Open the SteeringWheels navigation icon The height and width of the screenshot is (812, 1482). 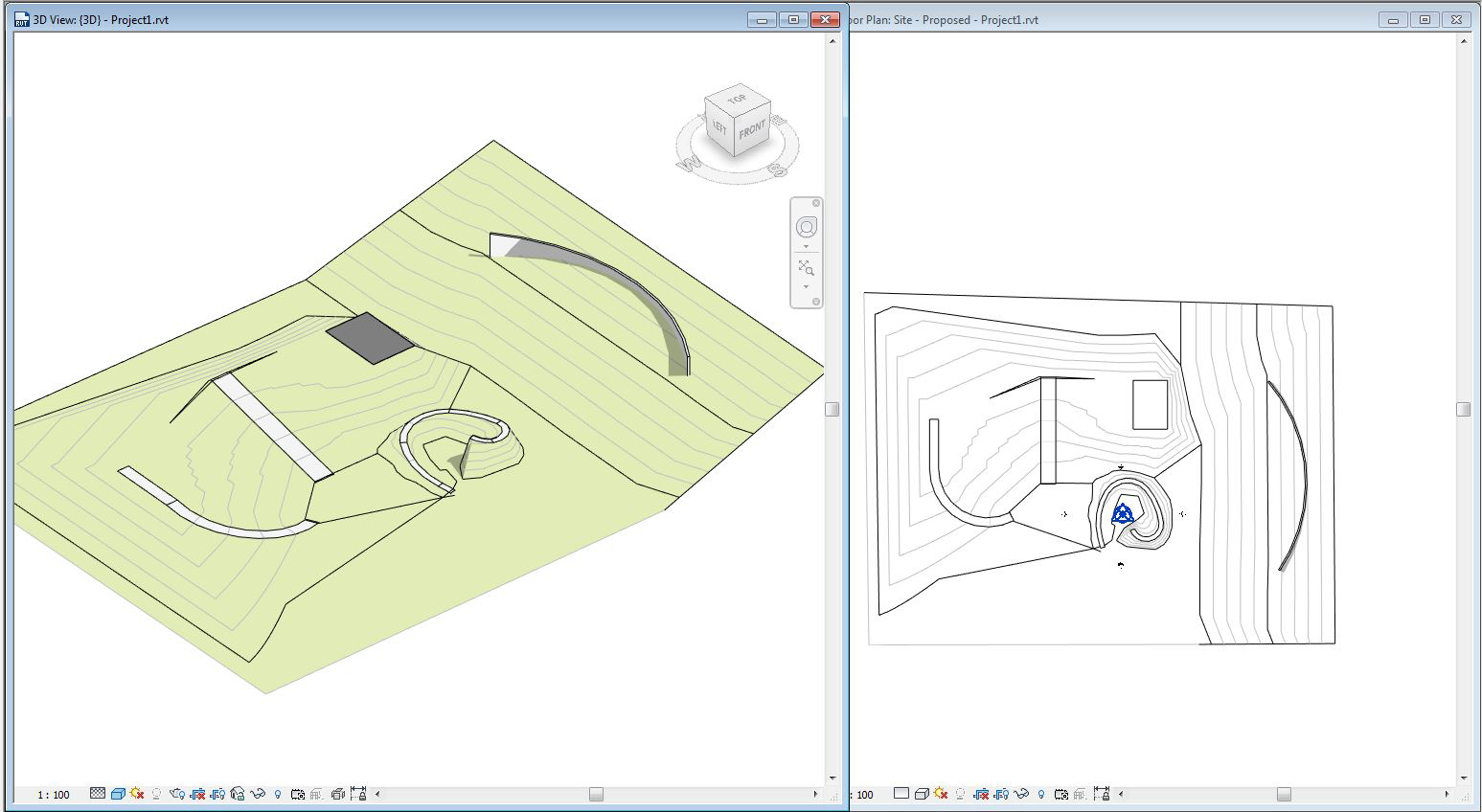(x=808, y=227)
